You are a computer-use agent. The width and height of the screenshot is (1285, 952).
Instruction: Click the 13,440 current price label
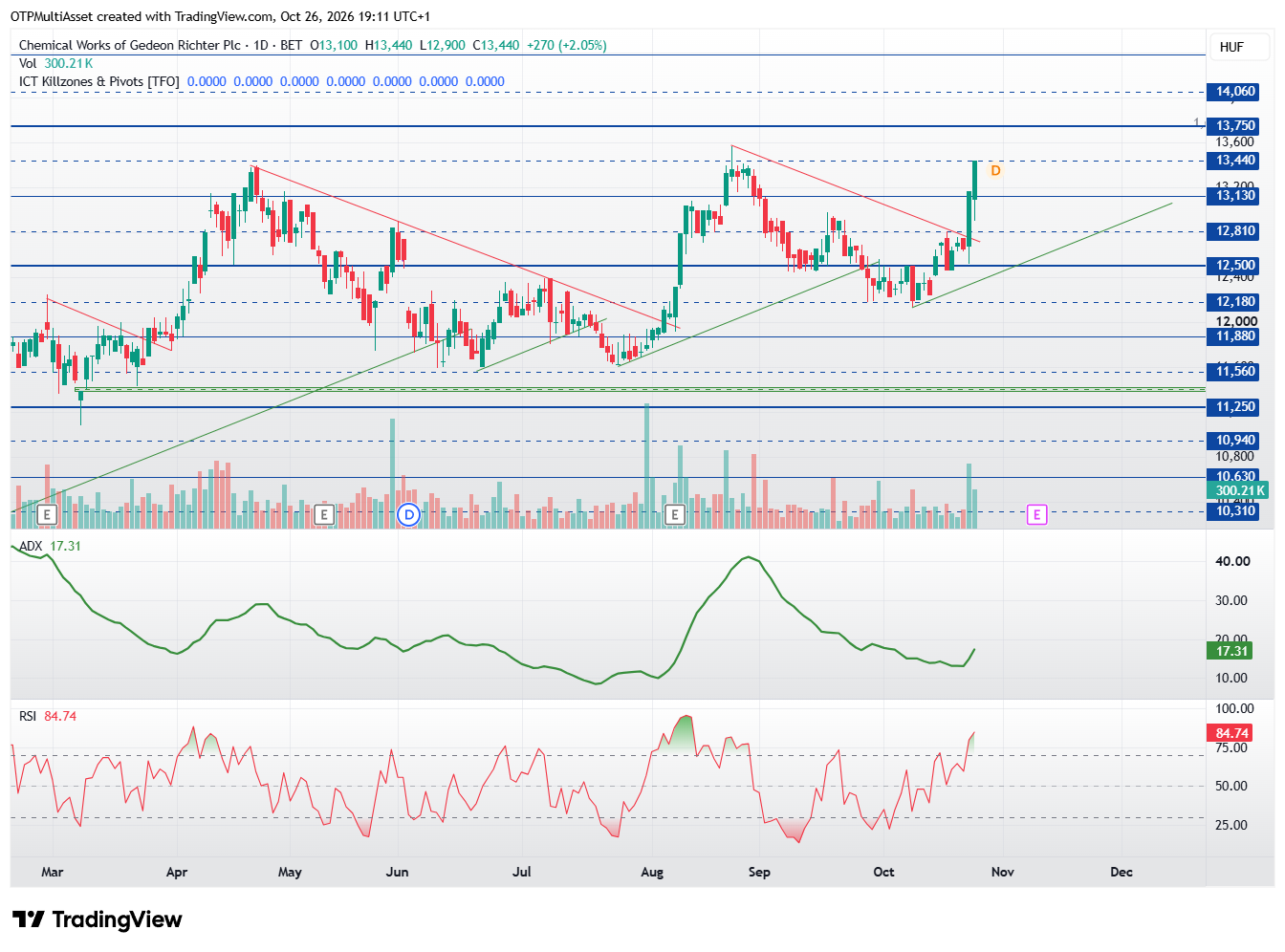point(1234,161)
